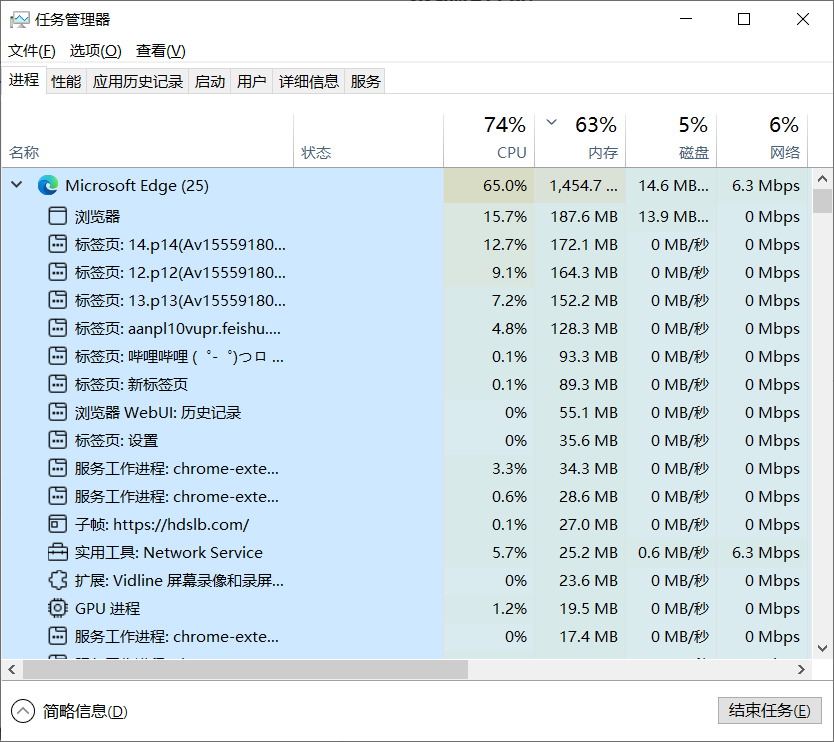Click the Microsoft Edge process icon
The image size is (834, 742).
[48, 185]
